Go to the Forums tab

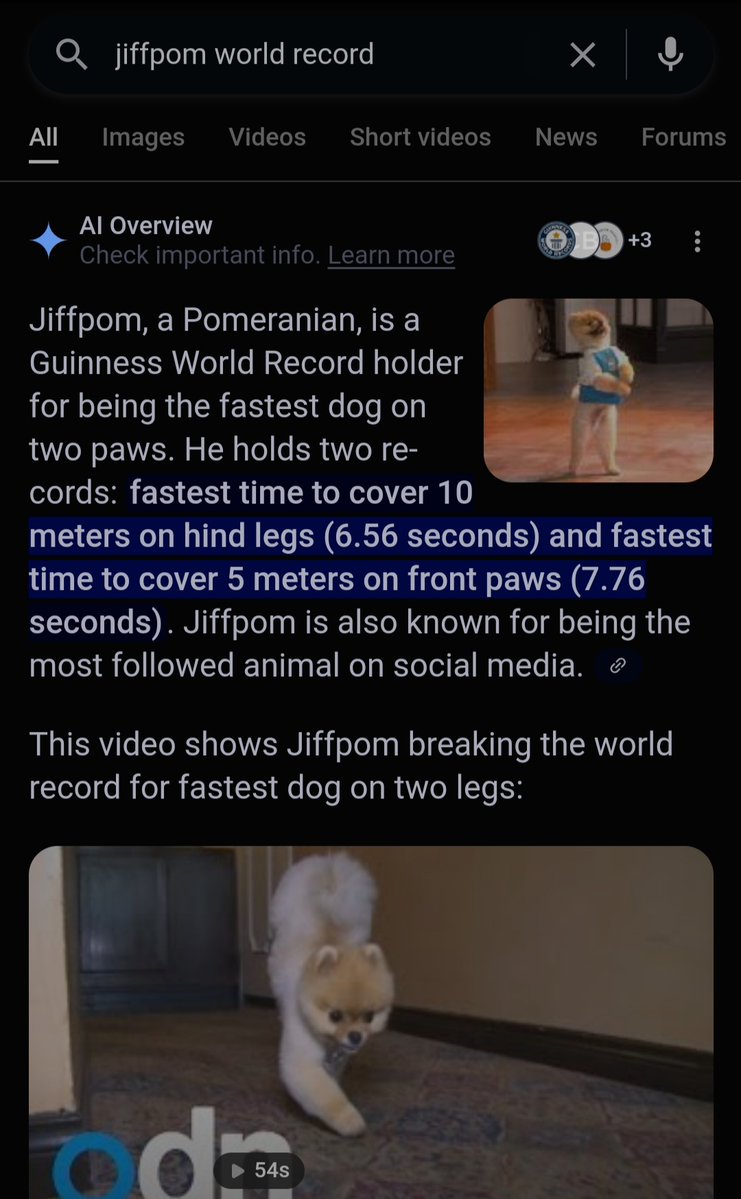click(x=683, y=137)
